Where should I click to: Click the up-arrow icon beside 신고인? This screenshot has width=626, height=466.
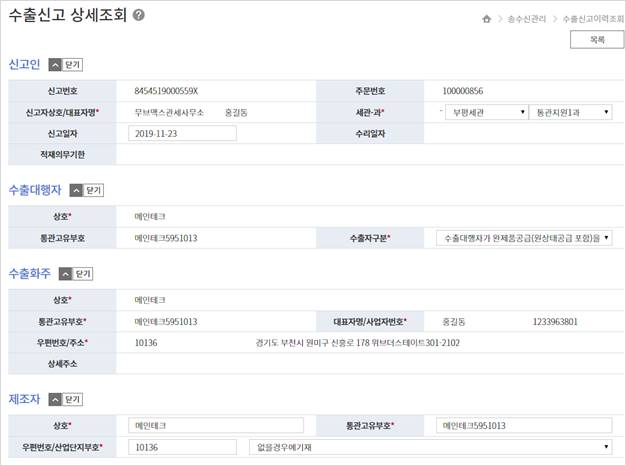tap(55, 64)
